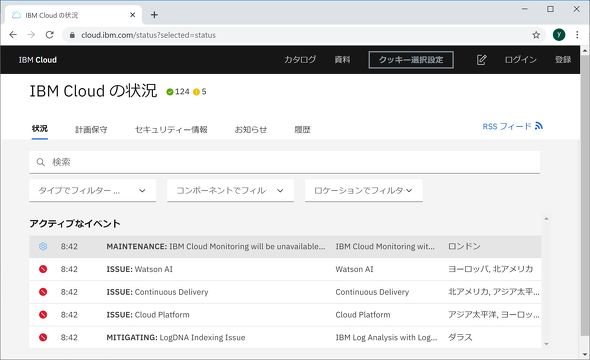The height and width of the screenshot is (360, 590).
Task: Click the ログイン link in header
Action: point(520,60)
